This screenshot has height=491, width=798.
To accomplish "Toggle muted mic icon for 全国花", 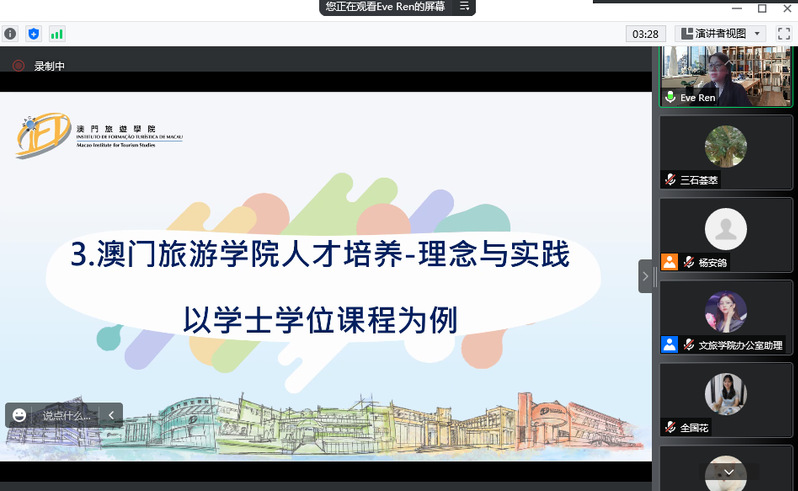I will pyautogui.click(x=670, y=427).
